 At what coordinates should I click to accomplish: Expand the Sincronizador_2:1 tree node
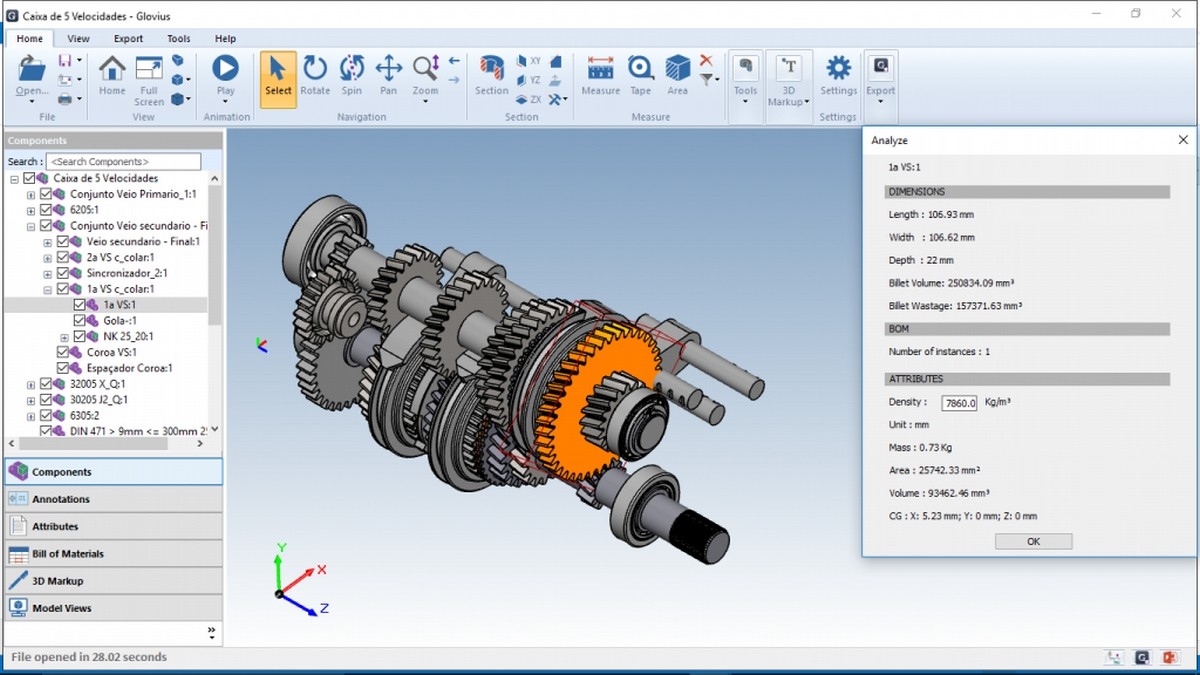point(47,273)
